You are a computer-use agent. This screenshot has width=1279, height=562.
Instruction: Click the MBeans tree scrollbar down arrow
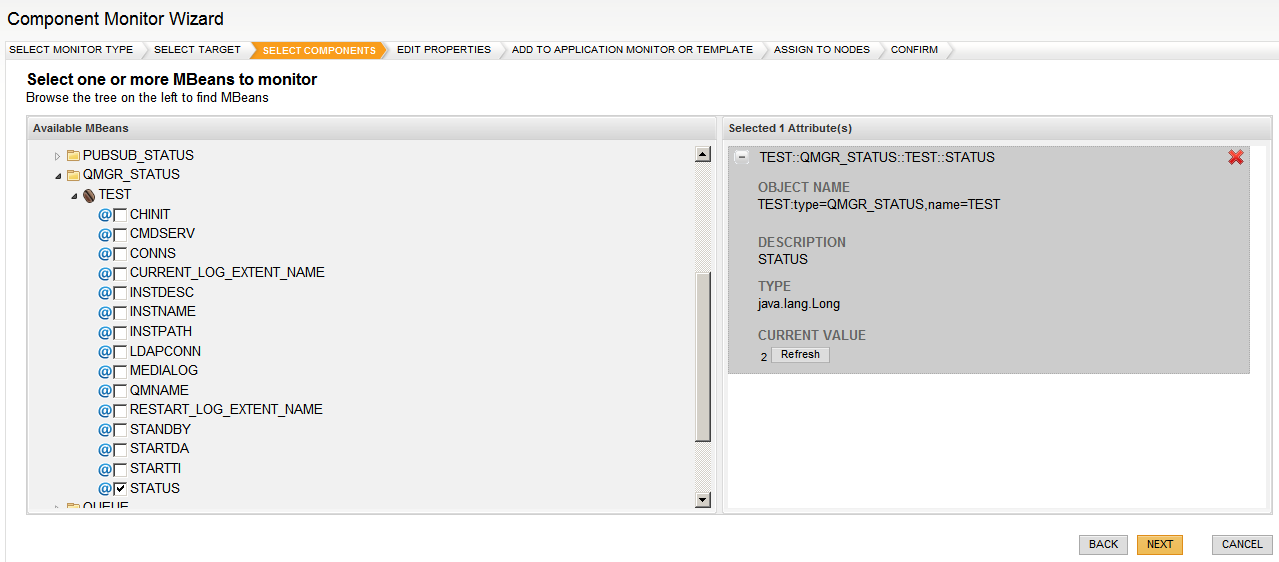(702, 499)
